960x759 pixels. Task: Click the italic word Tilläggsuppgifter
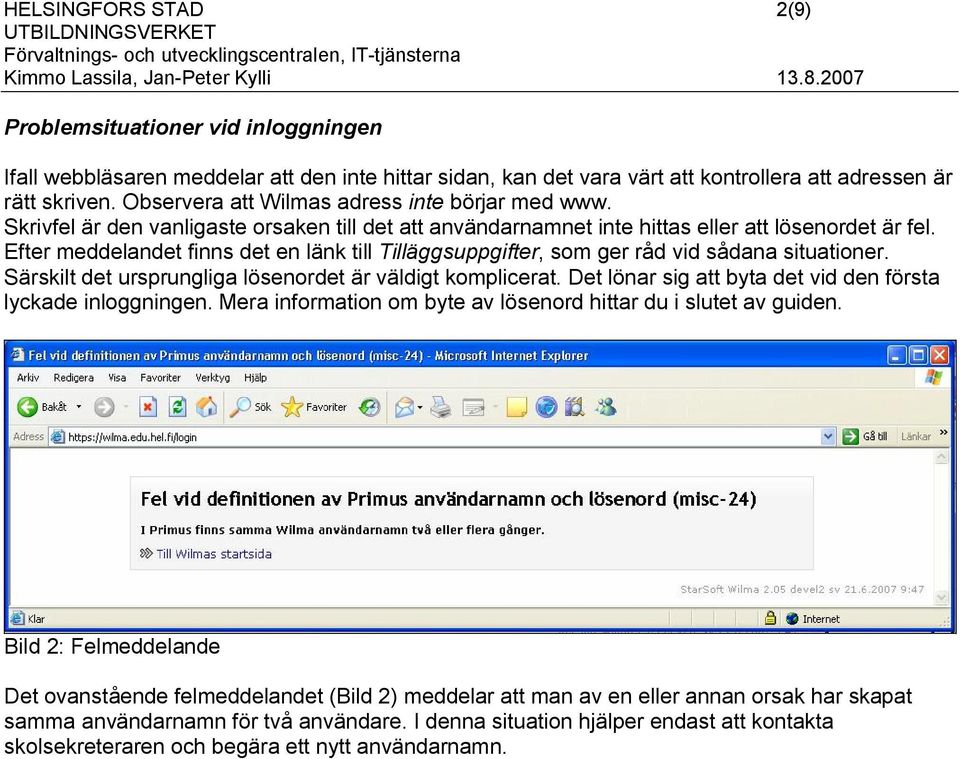click(x=459, y=252)
